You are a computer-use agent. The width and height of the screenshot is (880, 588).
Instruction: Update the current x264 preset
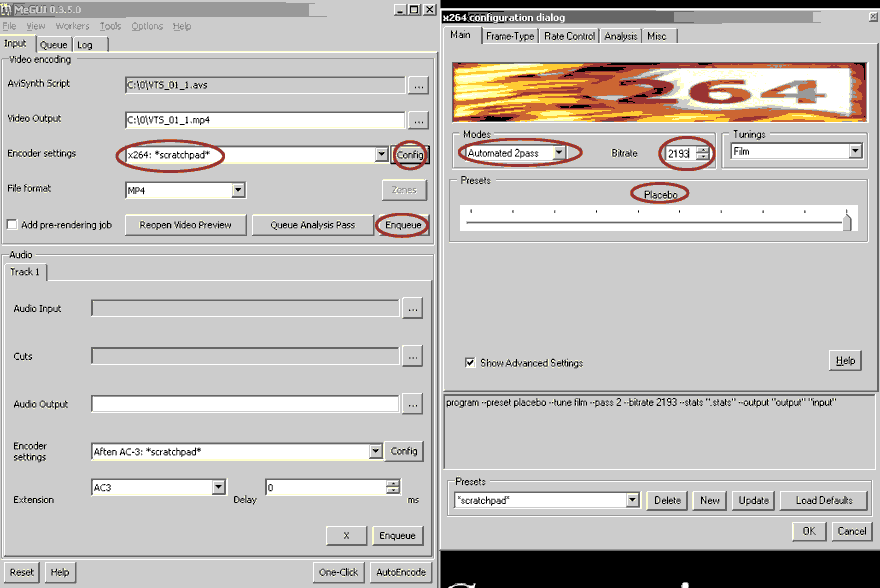[754, 500]
